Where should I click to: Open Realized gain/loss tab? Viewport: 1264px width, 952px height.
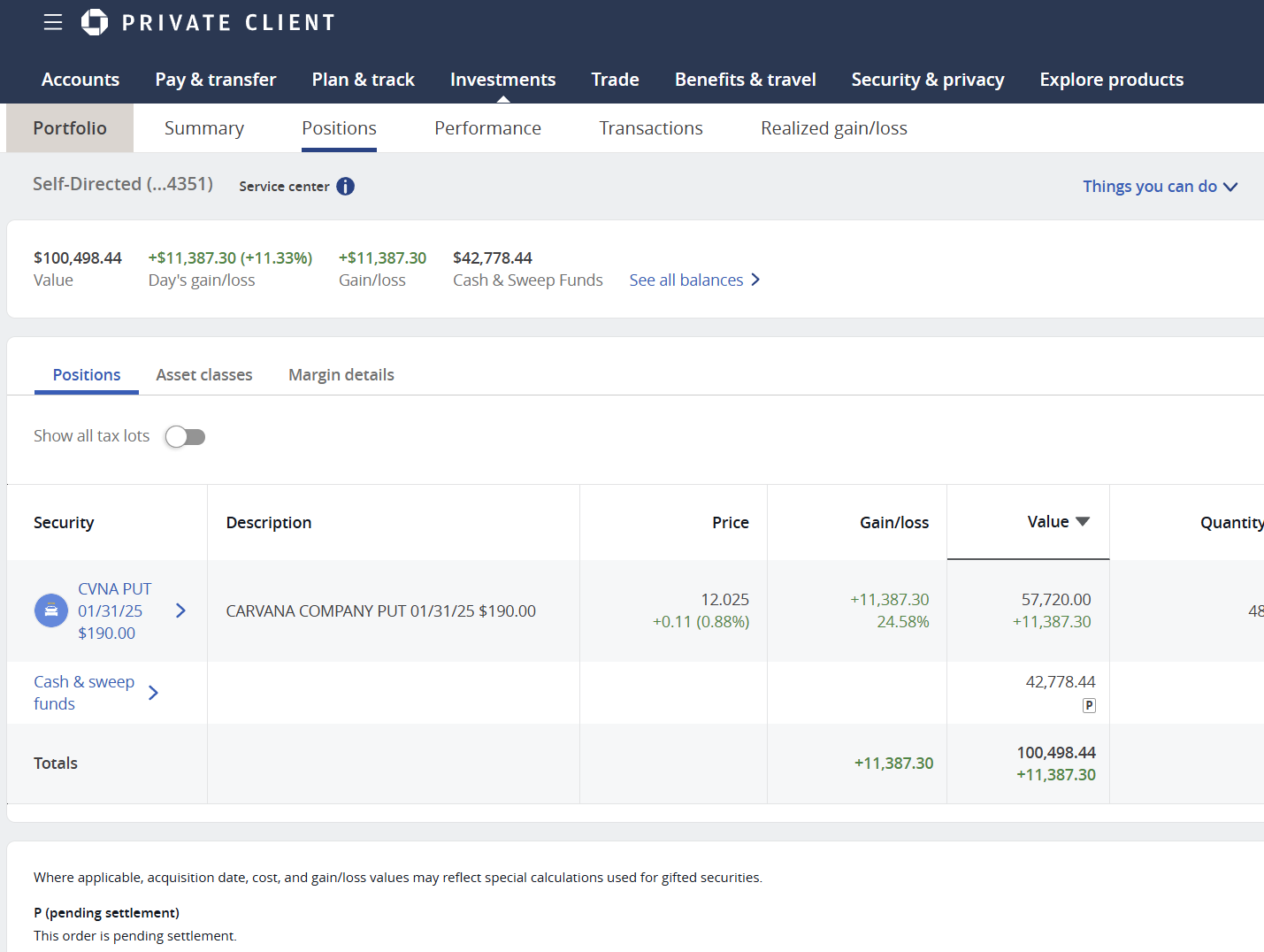tap(834, 128)
